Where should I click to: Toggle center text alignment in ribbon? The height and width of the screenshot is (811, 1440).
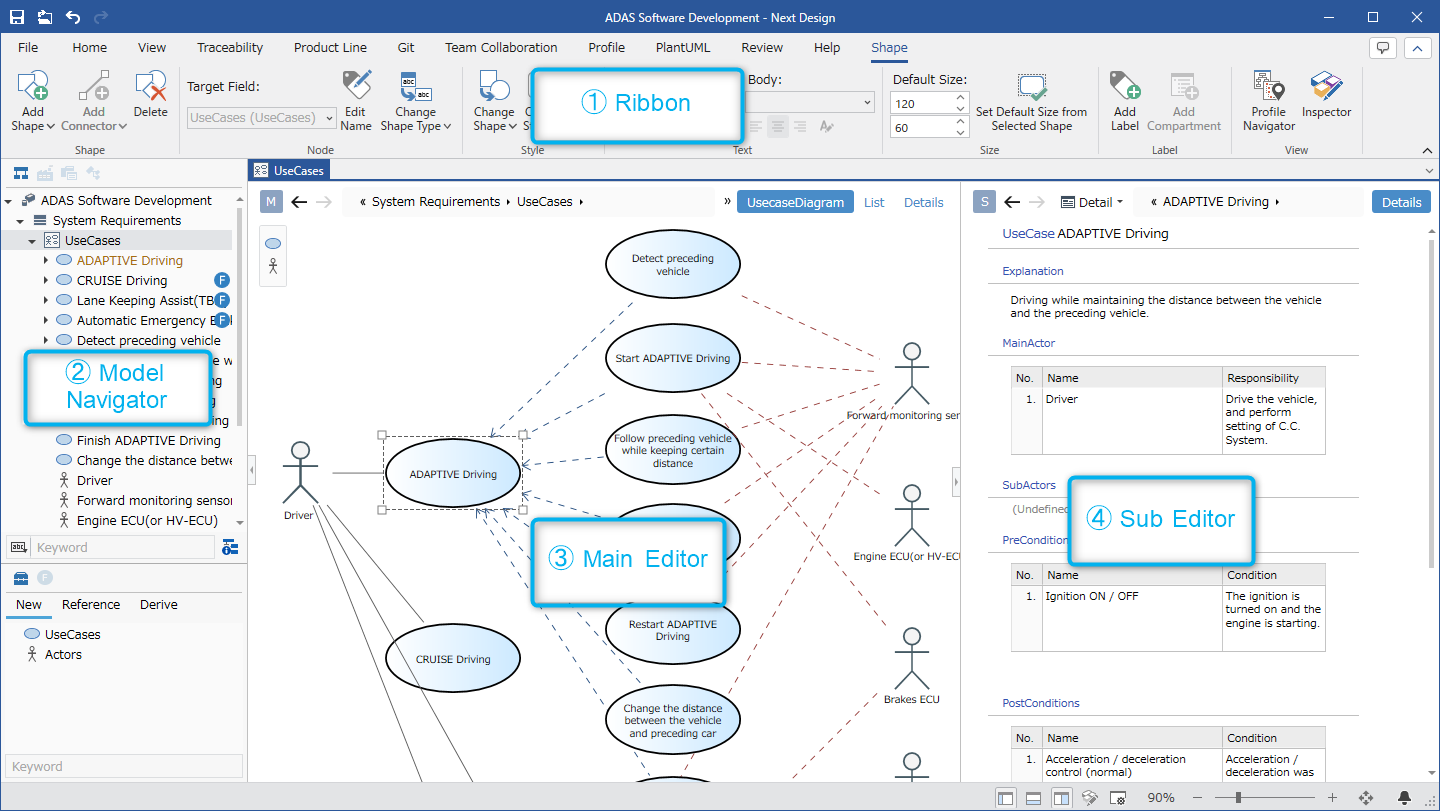pos(777,127)
